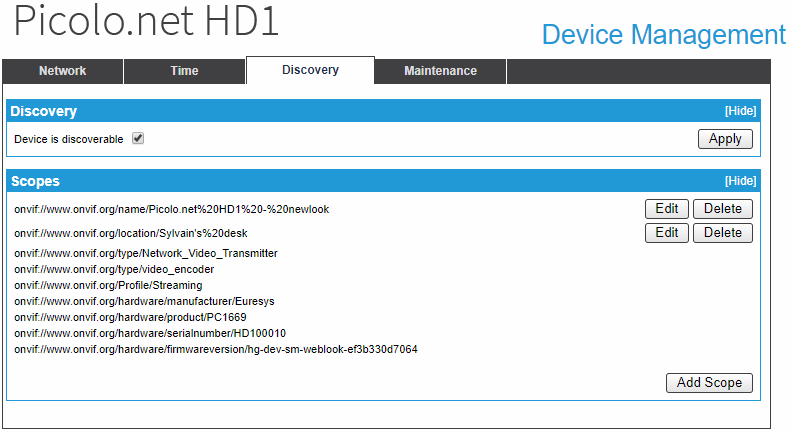Screen dimensions: 790x433
Task: Hide the Discovery section
Action: [740, 111]
